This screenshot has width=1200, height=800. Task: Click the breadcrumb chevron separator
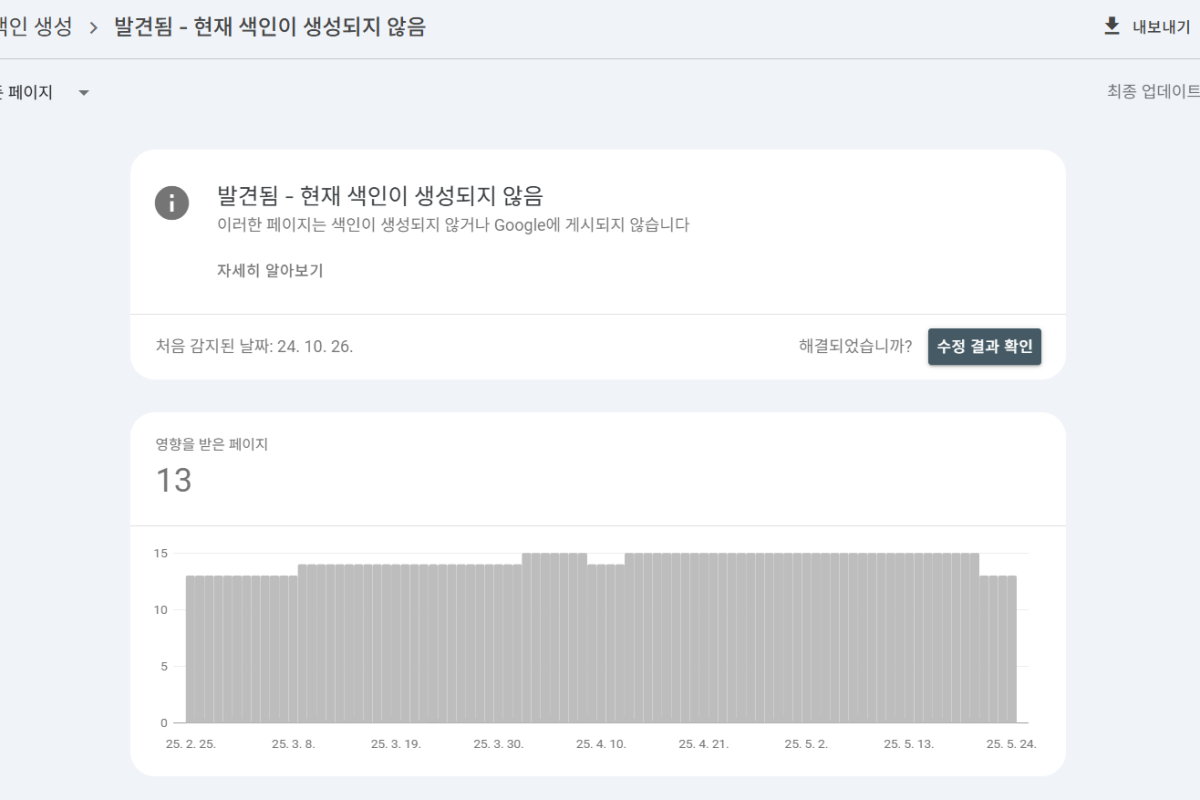(94, 28)
